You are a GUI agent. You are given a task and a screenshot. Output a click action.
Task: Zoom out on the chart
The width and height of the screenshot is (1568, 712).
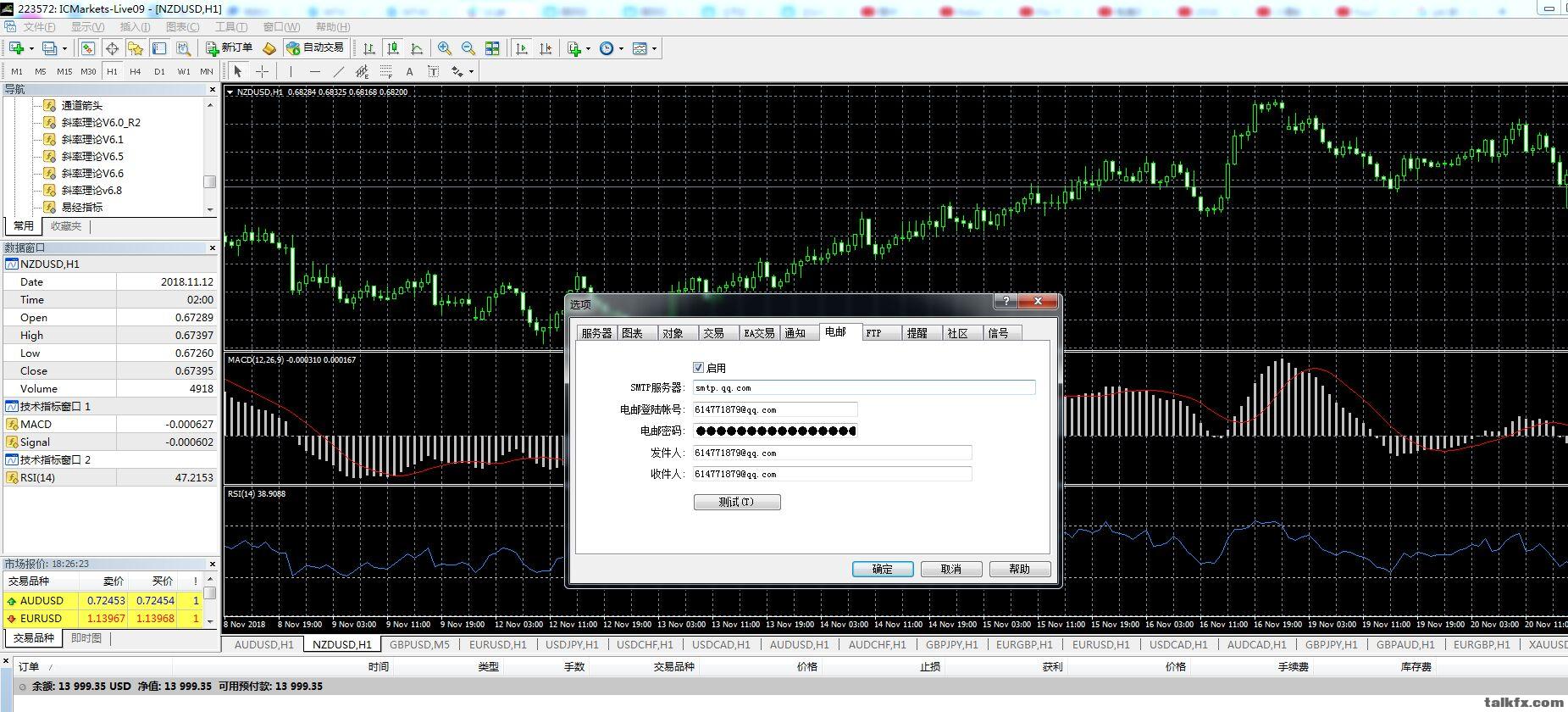point(468,48)
